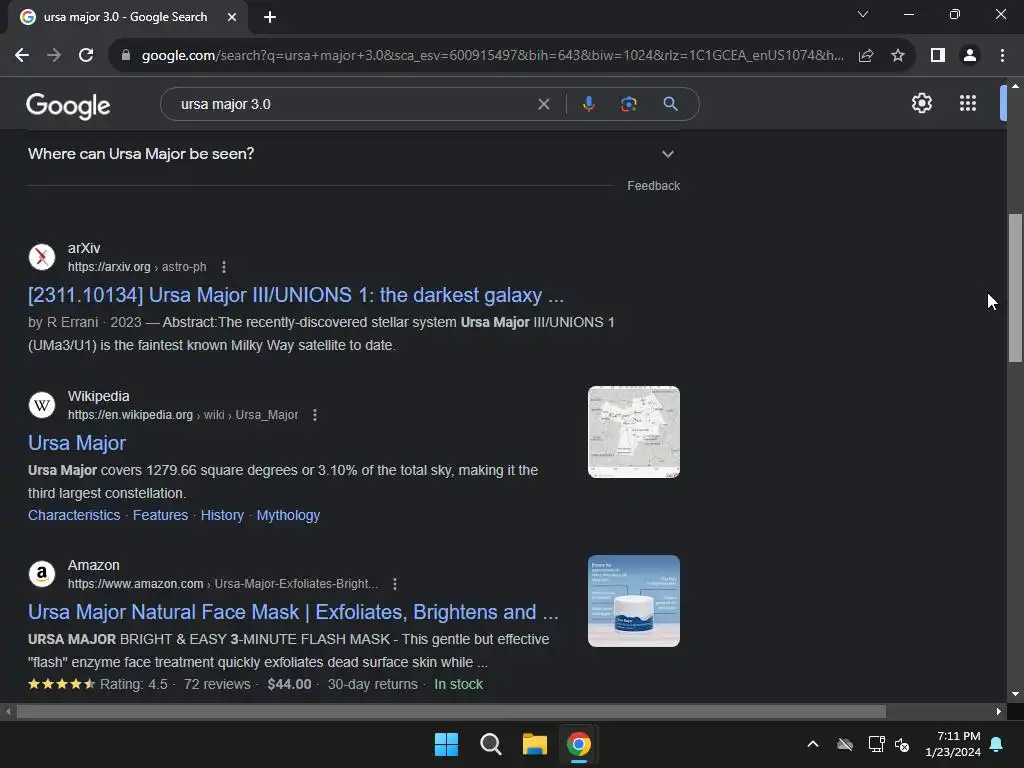Open the Windows Start menu
Image resolution: width=1024 pixels, height=768 pixels.
tap(447, 744)
